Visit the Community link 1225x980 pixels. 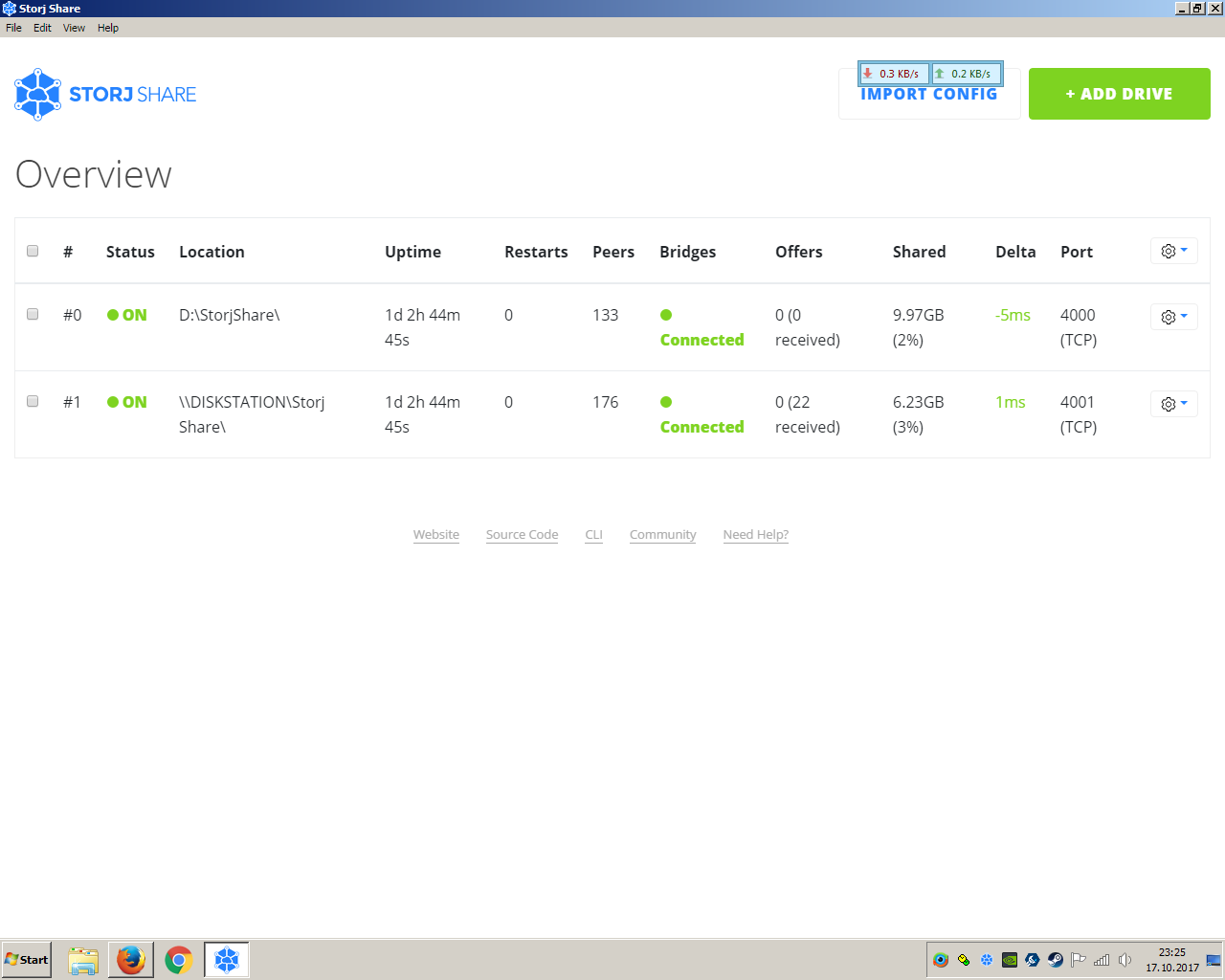[x=662, y=534]
